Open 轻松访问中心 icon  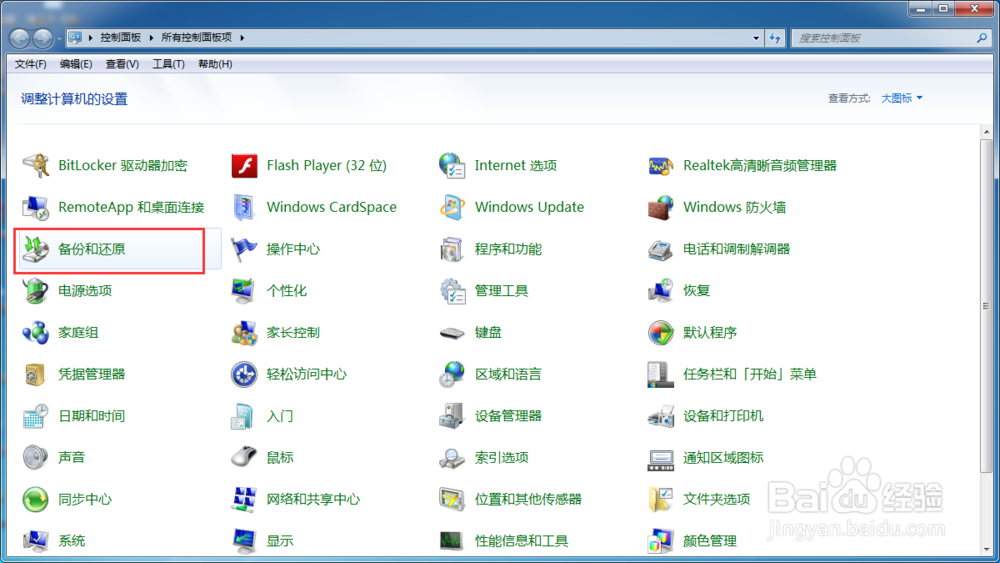click(244, 374)
